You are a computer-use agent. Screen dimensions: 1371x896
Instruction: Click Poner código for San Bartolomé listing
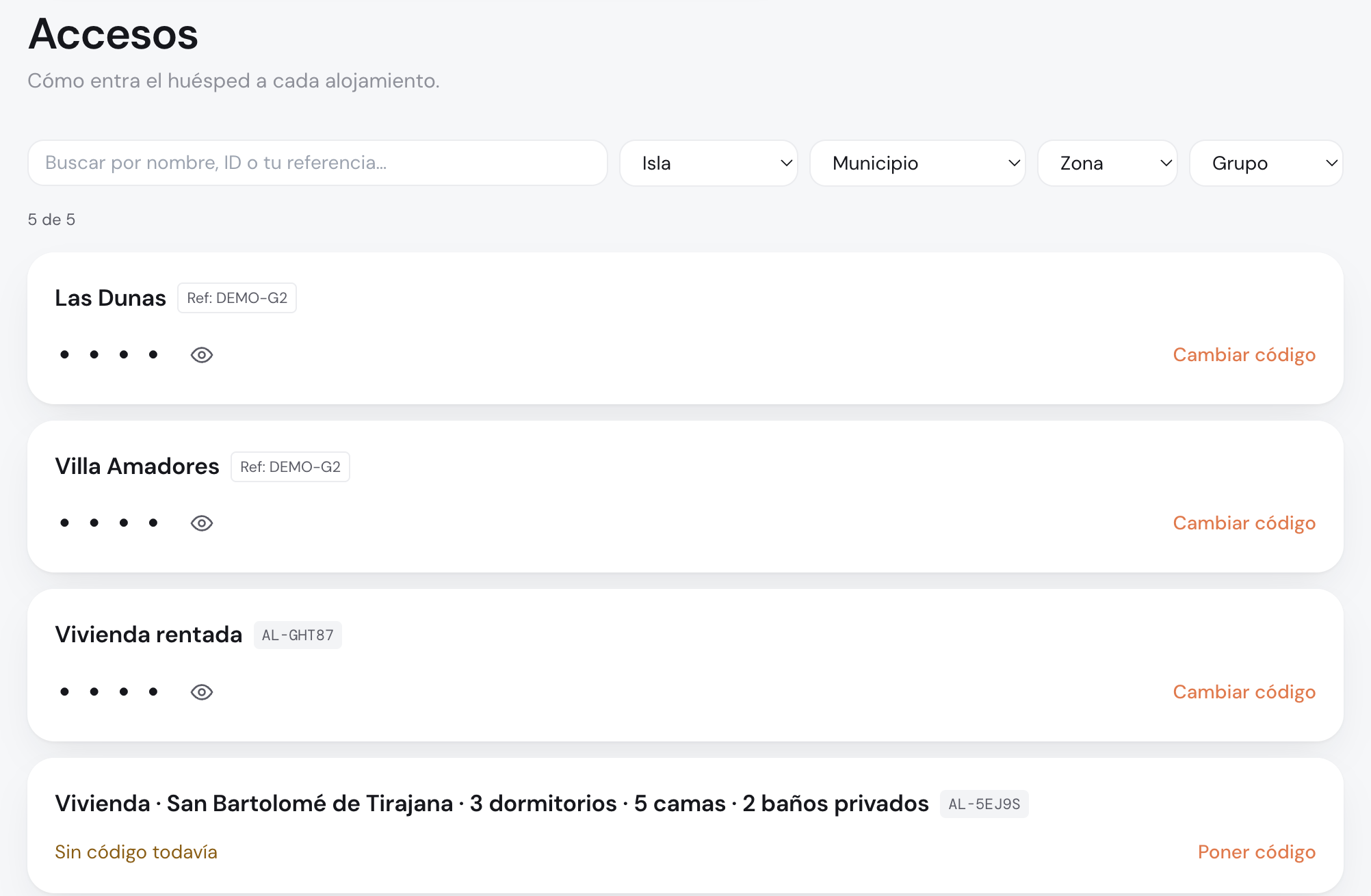1257,852
